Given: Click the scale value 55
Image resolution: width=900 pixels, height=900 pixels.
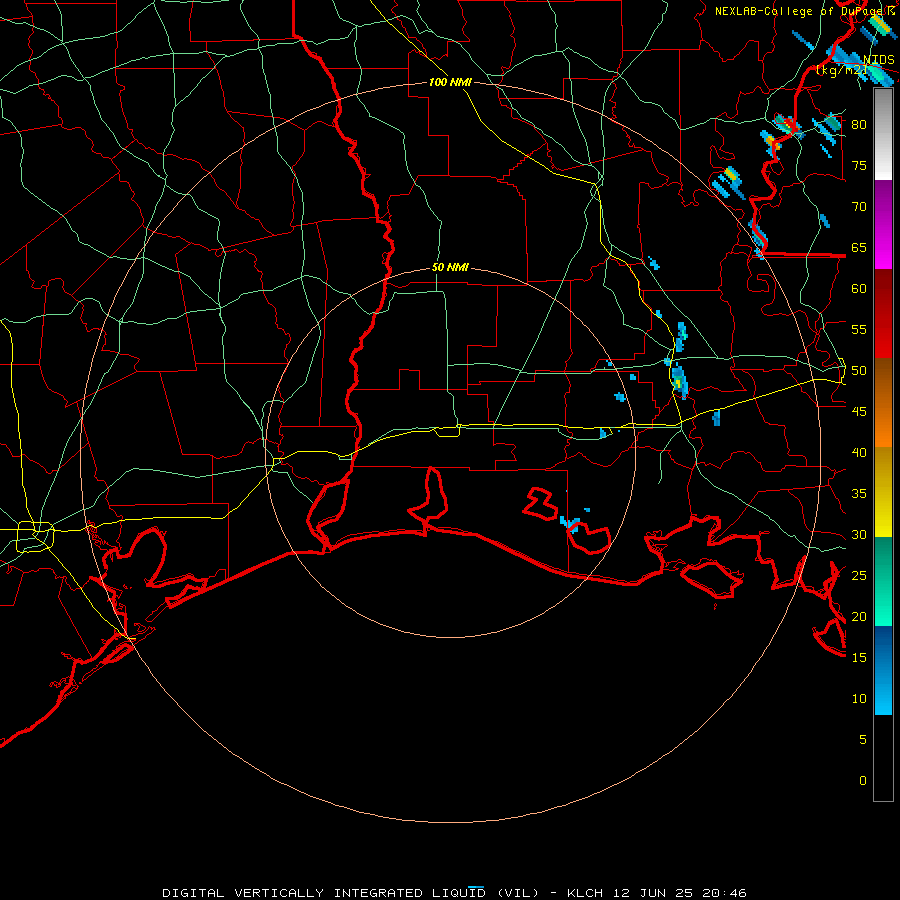Looking at the screenshot, I should click(x=859, y=329).
